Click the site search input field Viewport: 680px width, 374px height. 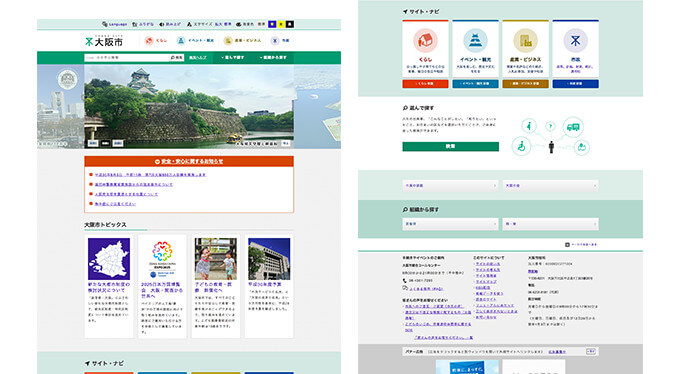tap(126, 57)
